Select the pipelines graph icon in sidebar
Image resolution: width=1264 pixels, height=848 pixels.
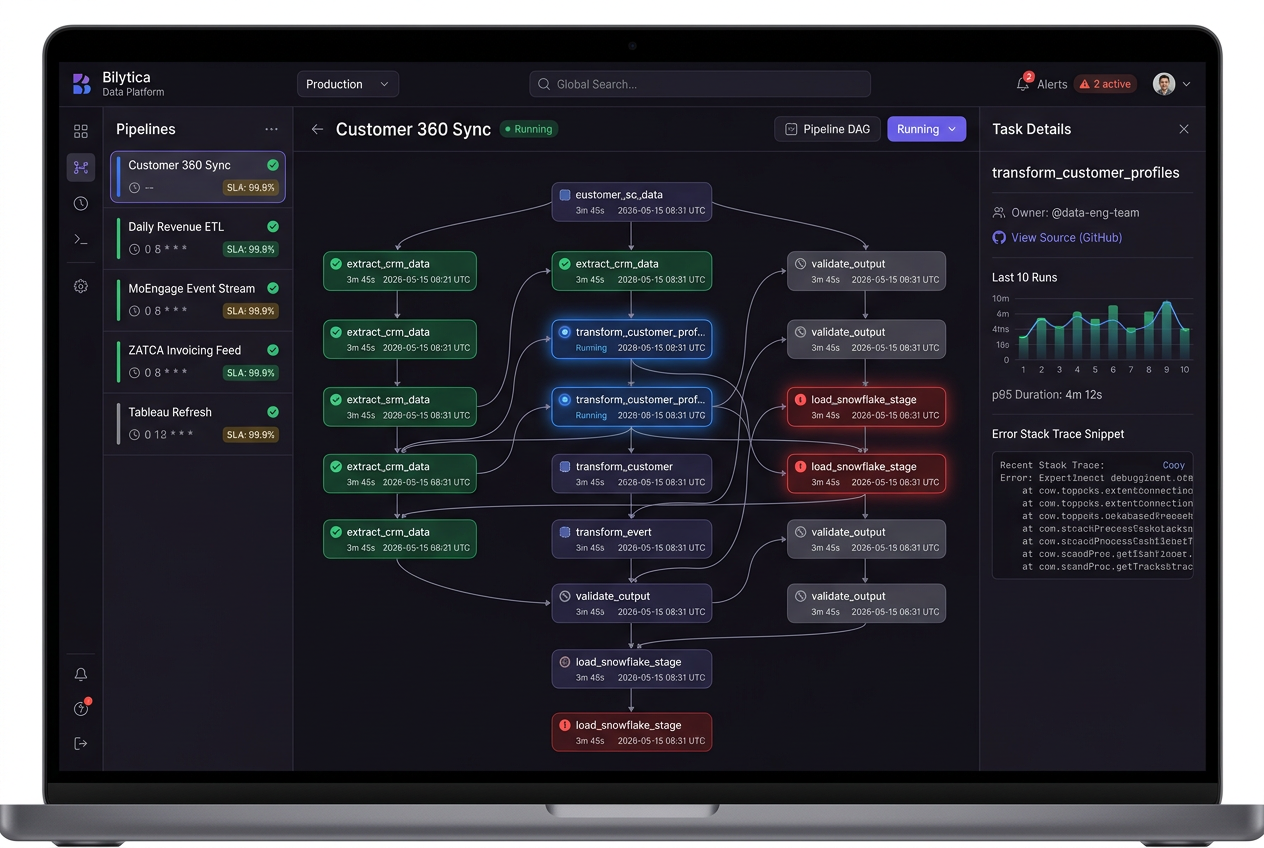click(x=81, y=167)
